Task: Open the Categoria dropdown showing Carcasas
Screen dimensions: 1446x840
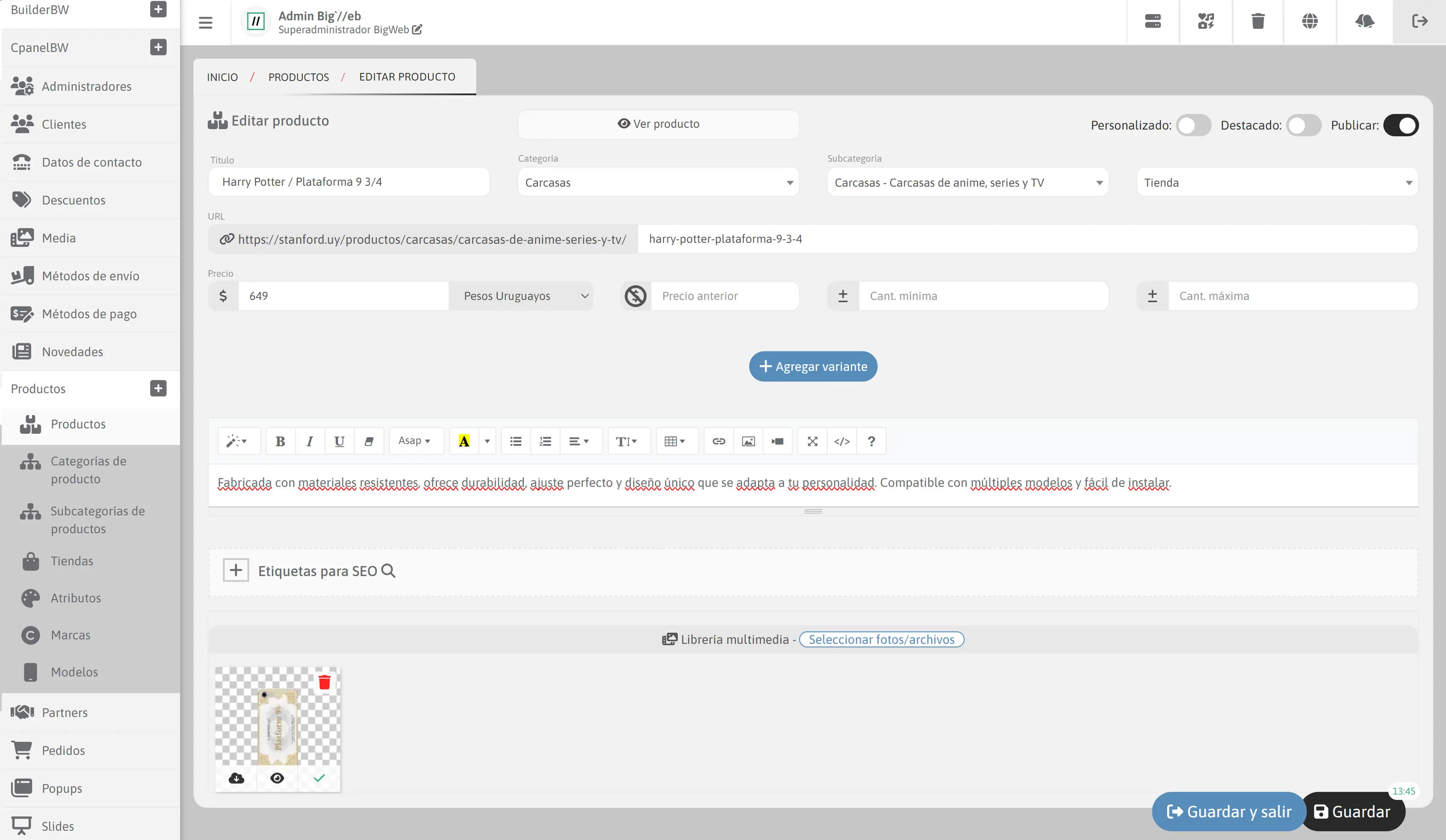Action: [x=658, y=182]
